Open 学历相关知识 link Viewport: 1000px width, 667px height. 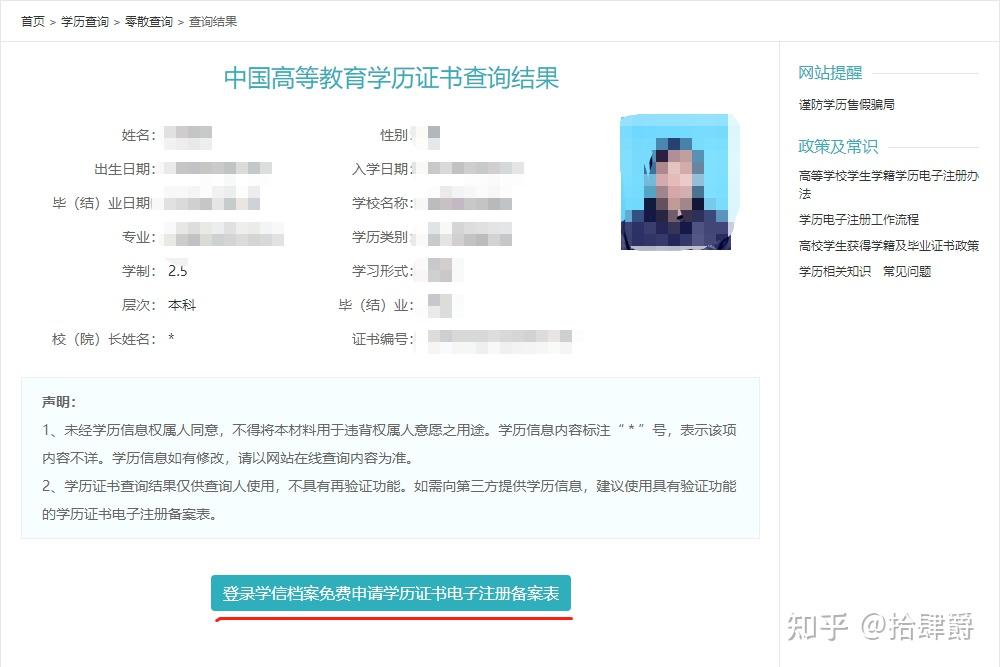coord(835,272)
